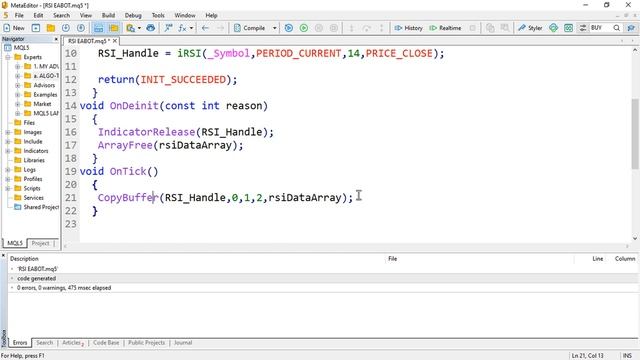Click the variable insertion VAR icon
The height and width of the screenshot is (360, 640).
pos(168,28)
